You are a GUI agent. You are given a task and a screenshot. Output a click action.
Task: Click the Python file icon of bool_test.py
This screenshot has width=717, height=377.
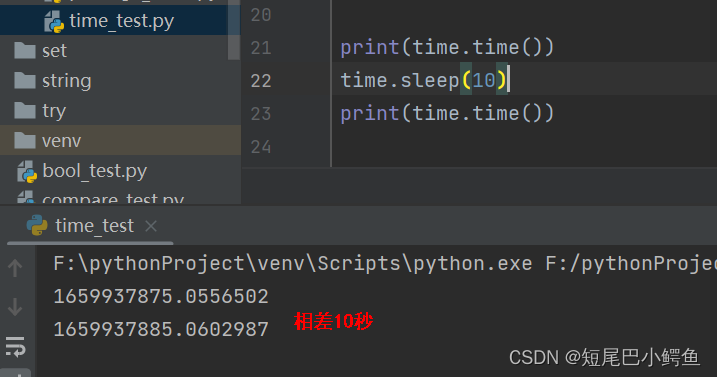(x=27, y=172)
